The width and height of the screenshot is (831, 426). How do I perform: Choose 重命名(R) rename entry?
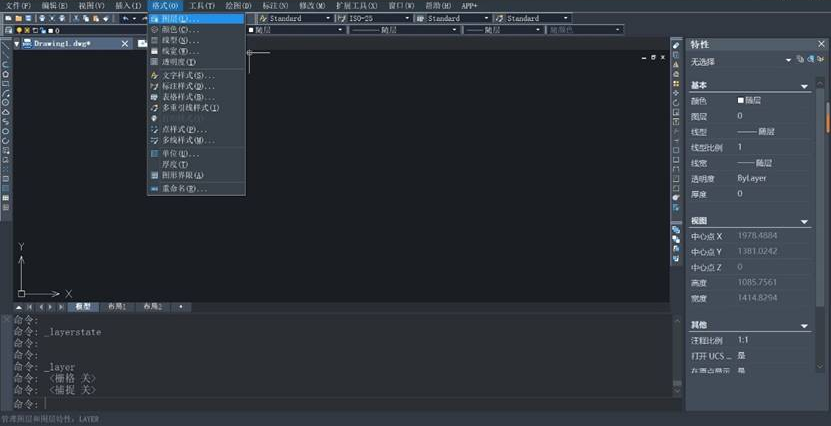196,189
